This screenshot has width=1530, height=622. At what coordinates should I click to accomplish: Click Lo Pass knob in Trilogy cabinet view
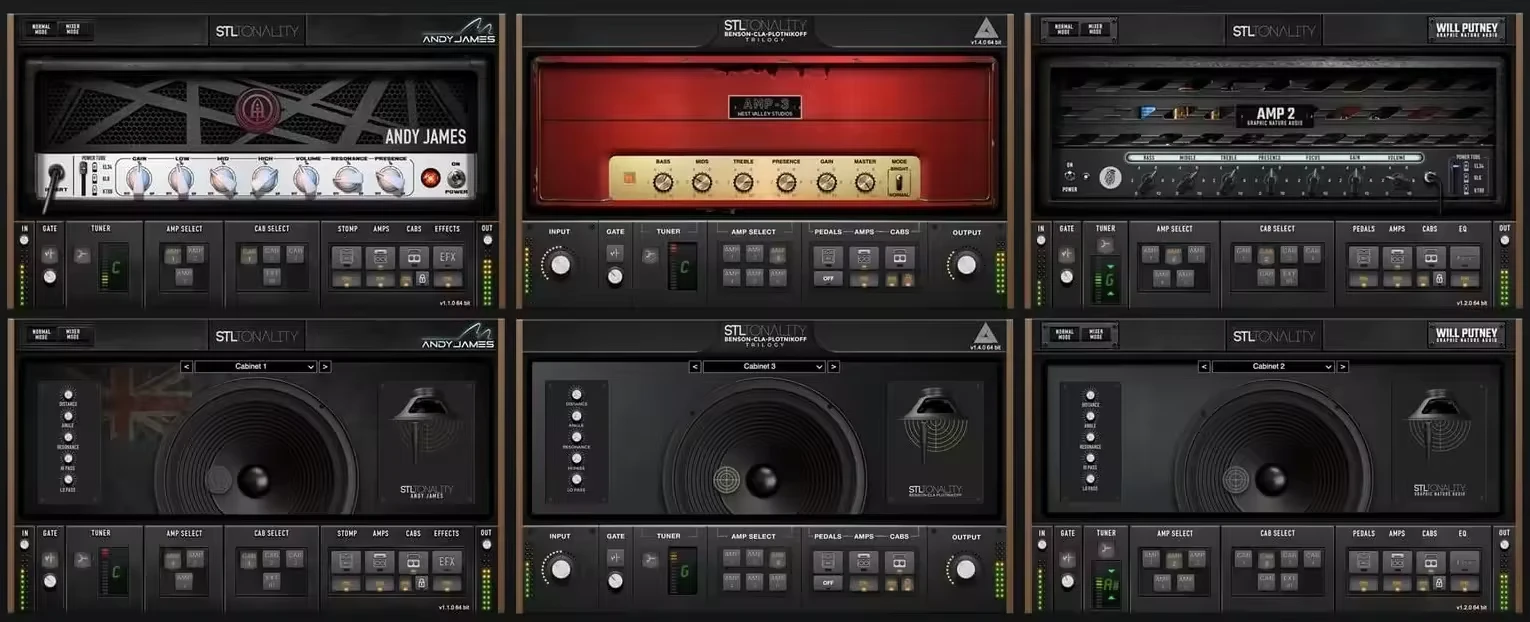pyautogui.click(x=575, y=479)
